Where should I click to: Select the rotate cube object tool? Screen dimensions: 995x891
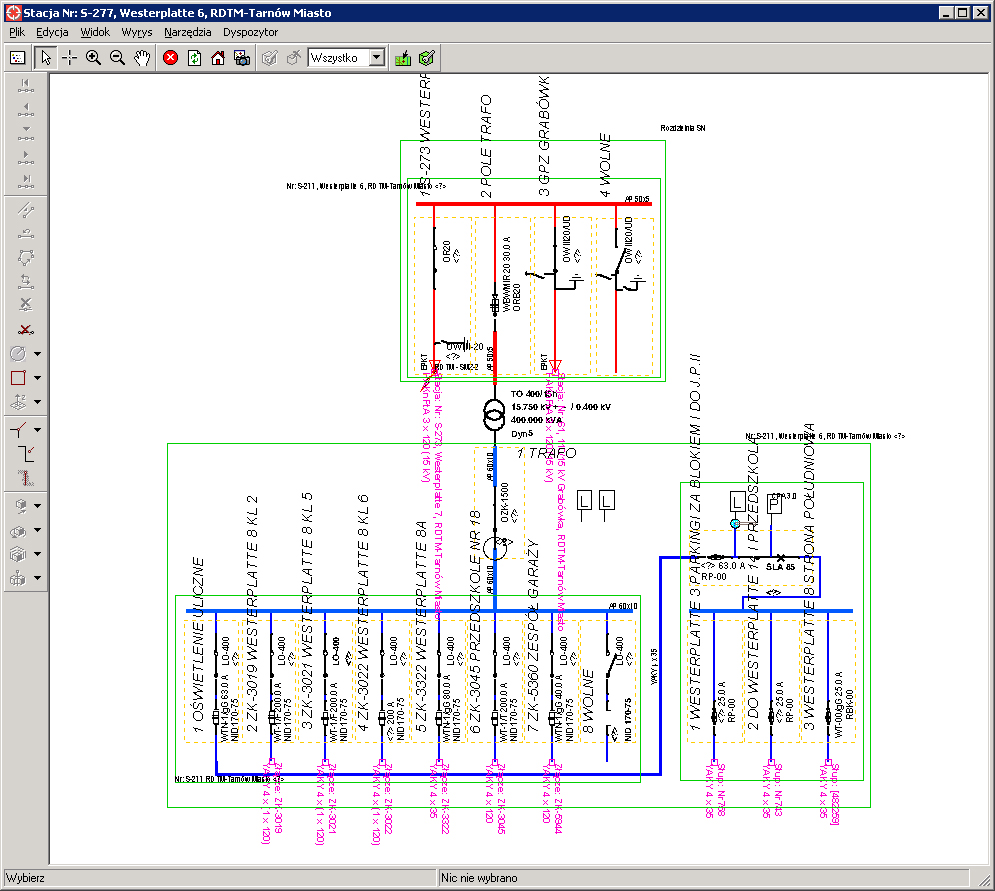(x=18, y=530)
